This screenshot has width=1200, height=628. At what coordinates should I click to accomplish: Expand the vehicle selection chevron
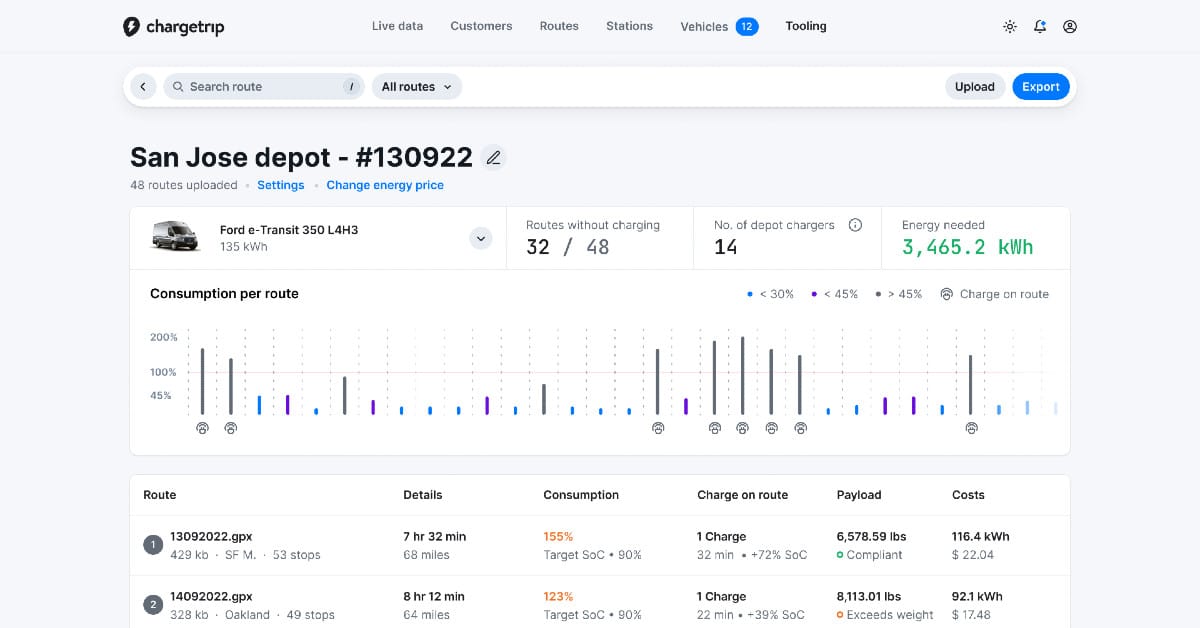click(481, 238)
